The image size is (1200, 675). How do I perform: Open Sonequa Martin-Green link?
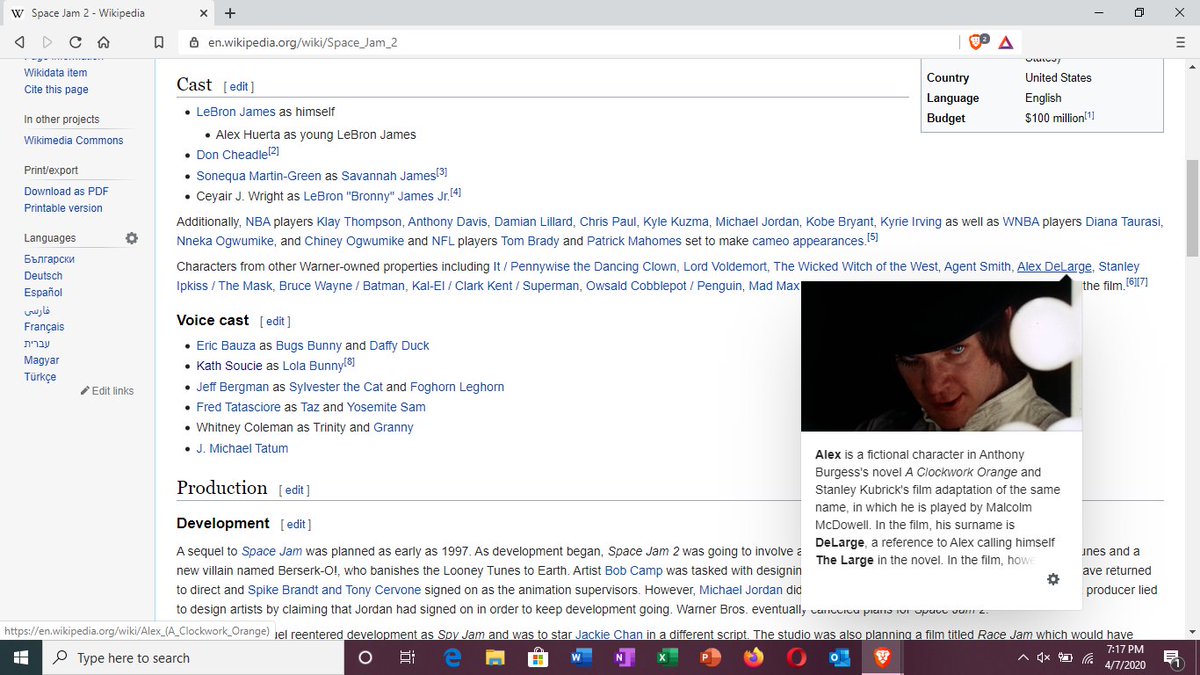click(x=259, y=176)
